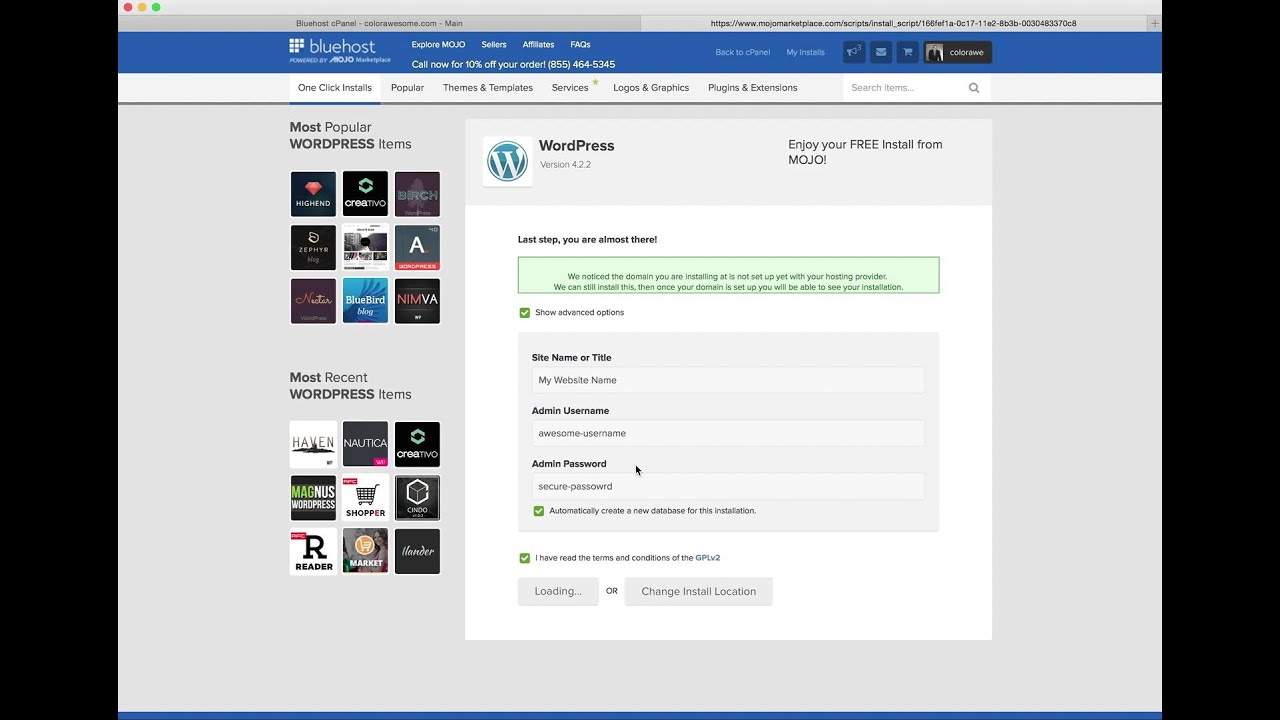Click the green domain not set up notice
The height and width of the screenshot is (720, 1280).
pyautogui.click(x=728, y=275)
